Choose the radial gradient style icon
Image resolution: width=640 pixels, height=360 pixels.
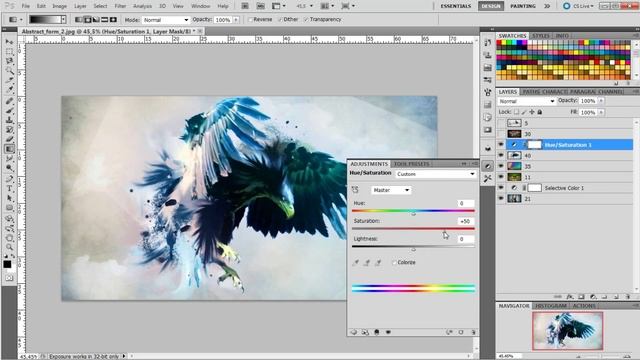coord(87,20)
